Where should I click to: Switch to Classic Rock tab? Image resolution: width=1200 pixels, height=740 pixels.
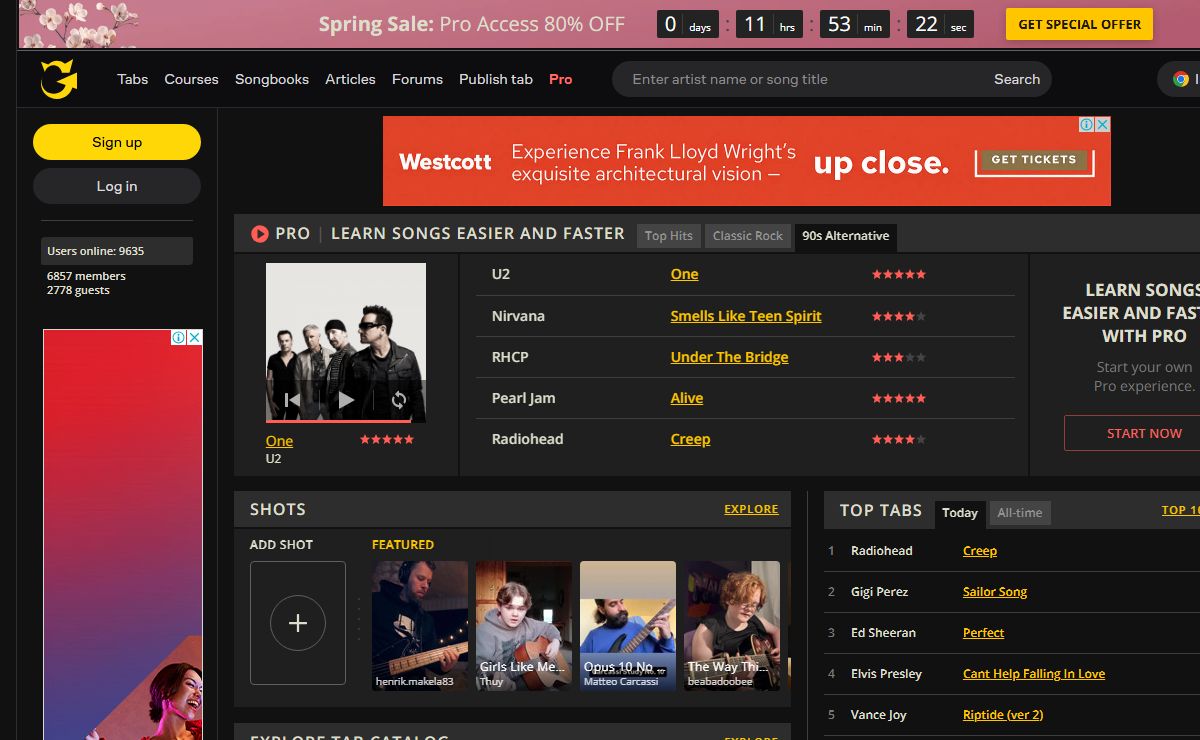748,236
